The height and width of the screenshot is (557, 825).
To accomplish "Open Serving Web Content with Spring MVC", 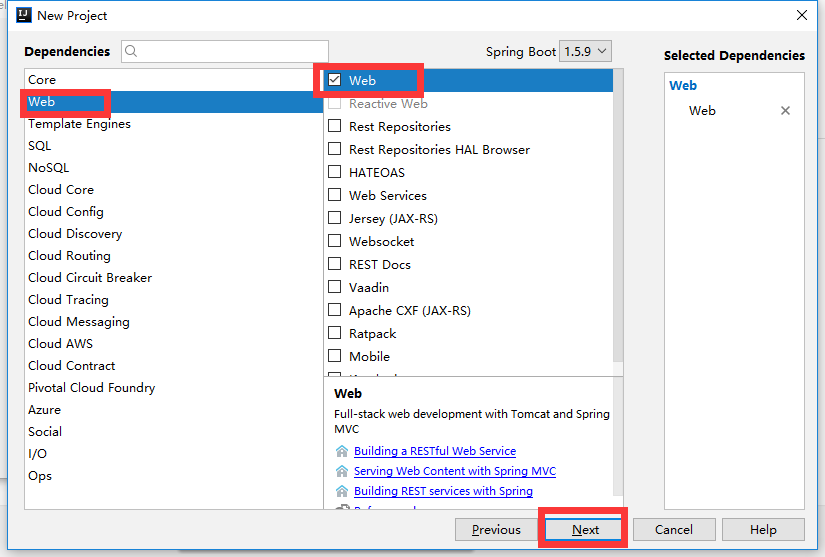I will [x=455, y=471].
